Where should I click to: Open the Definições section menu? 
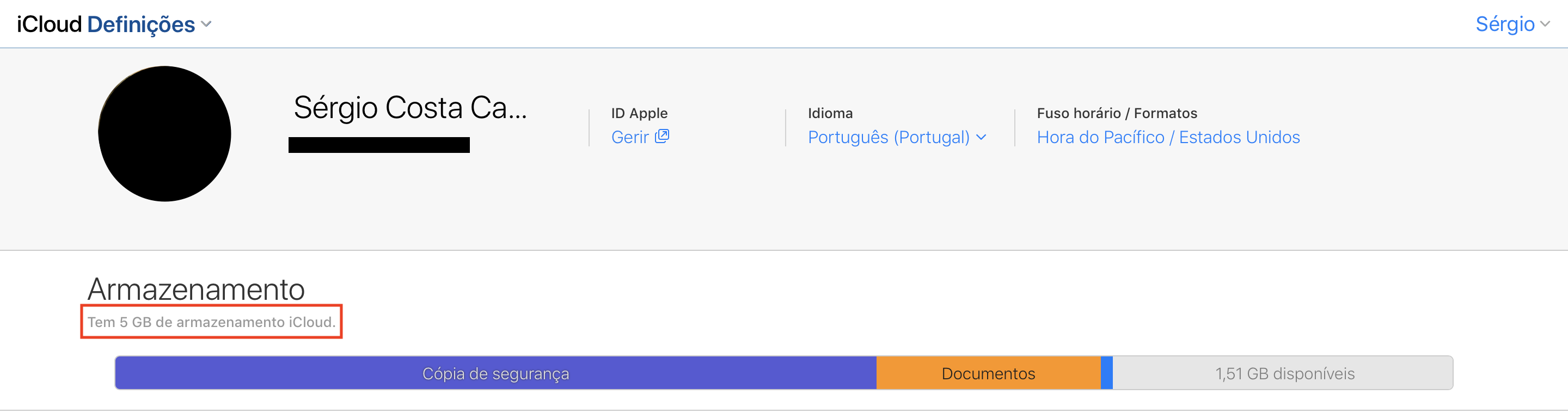(141, 24)
